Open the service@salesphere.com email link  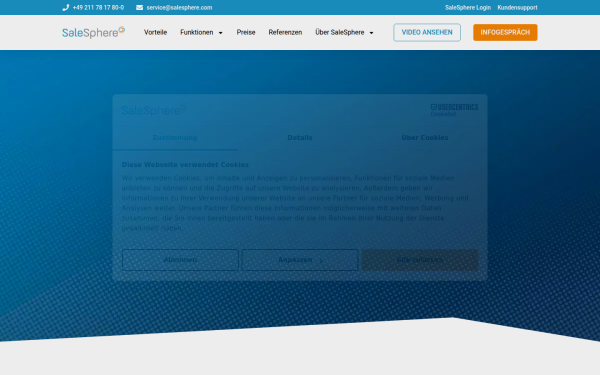coord(179,8)
